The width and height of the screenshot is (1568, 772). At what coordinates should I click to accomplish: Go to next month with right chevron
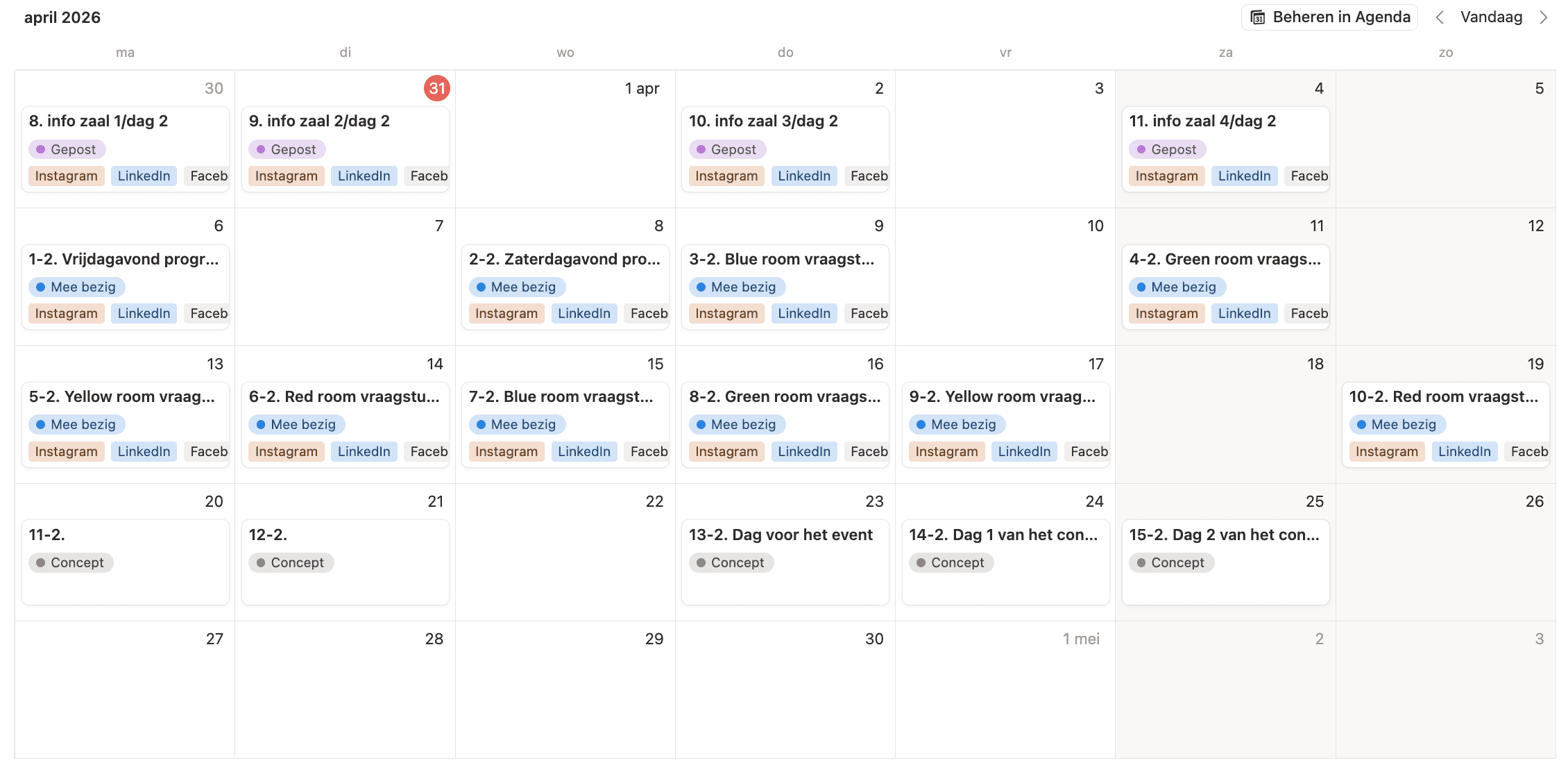click(x=1543, y=17)
